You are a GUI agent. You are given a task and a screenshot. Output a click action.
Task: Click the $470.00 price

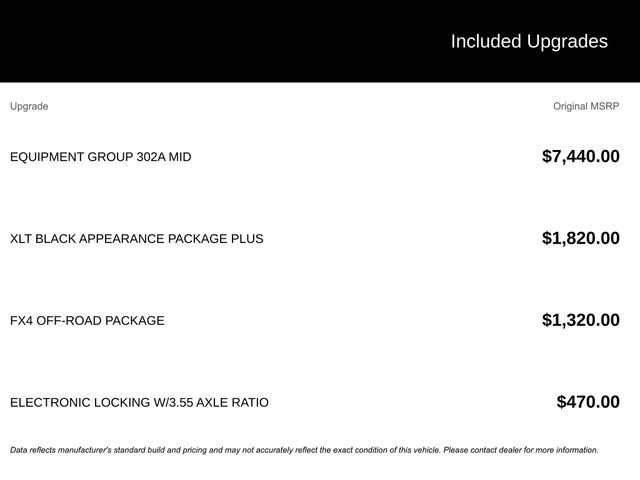click(588, 402)
